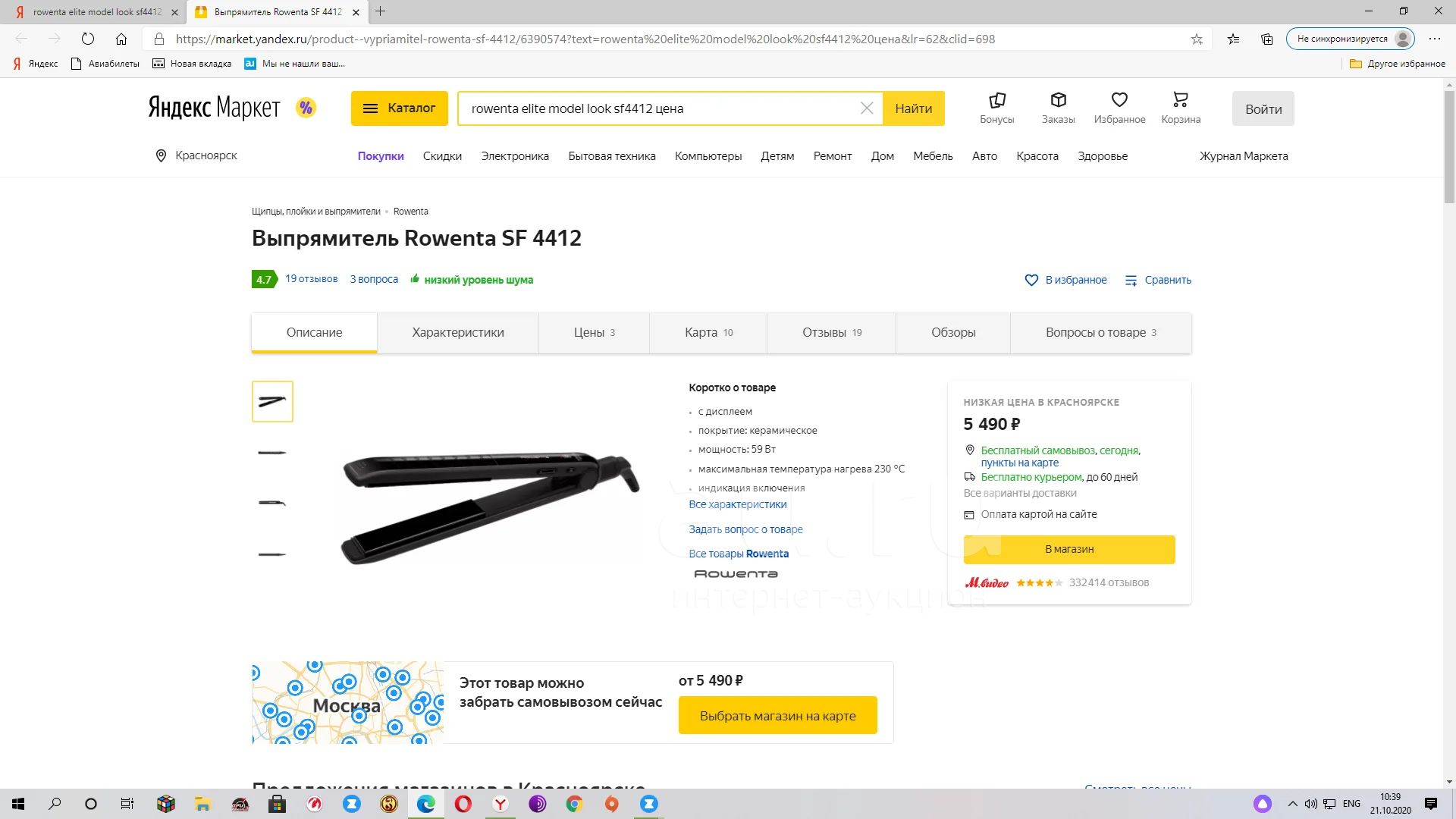Open the Карта tab
The height and width of the screenshot is (819, 1456).
click(708, 332)
